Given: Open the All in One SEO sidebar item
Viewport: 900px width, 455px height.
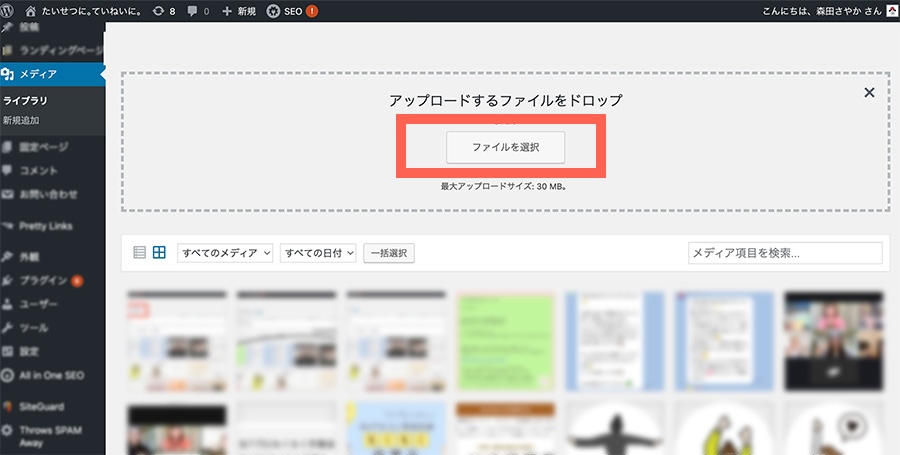Looking at the screenshot, I should (52, 375).
